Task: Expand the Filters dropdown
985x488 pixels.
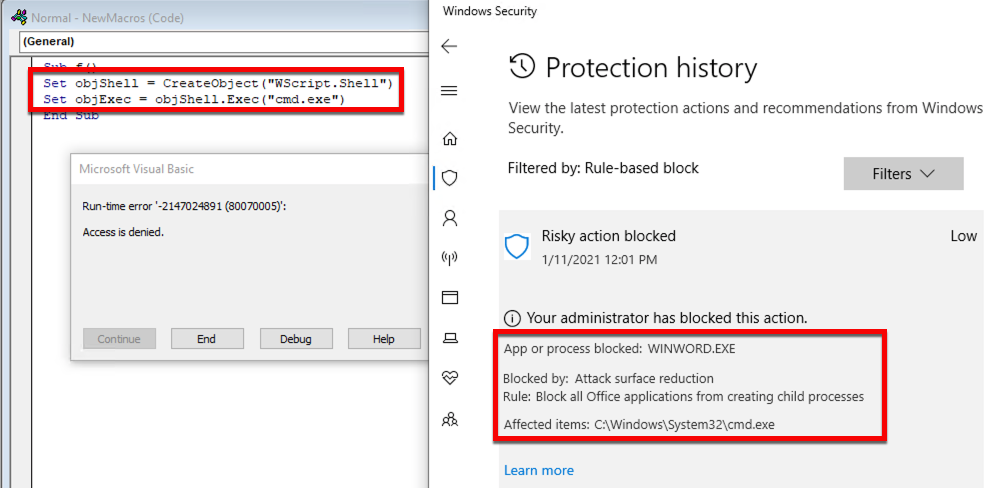Action: (903, 174)
